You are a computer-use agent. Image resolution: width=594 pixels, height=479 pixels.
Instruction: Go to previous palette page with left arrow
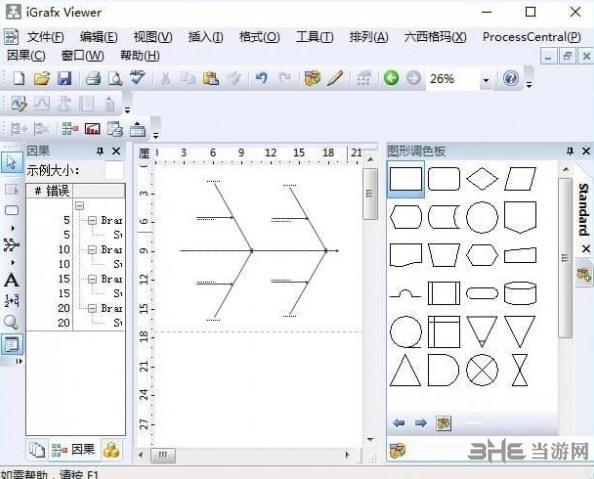(399, 423)
